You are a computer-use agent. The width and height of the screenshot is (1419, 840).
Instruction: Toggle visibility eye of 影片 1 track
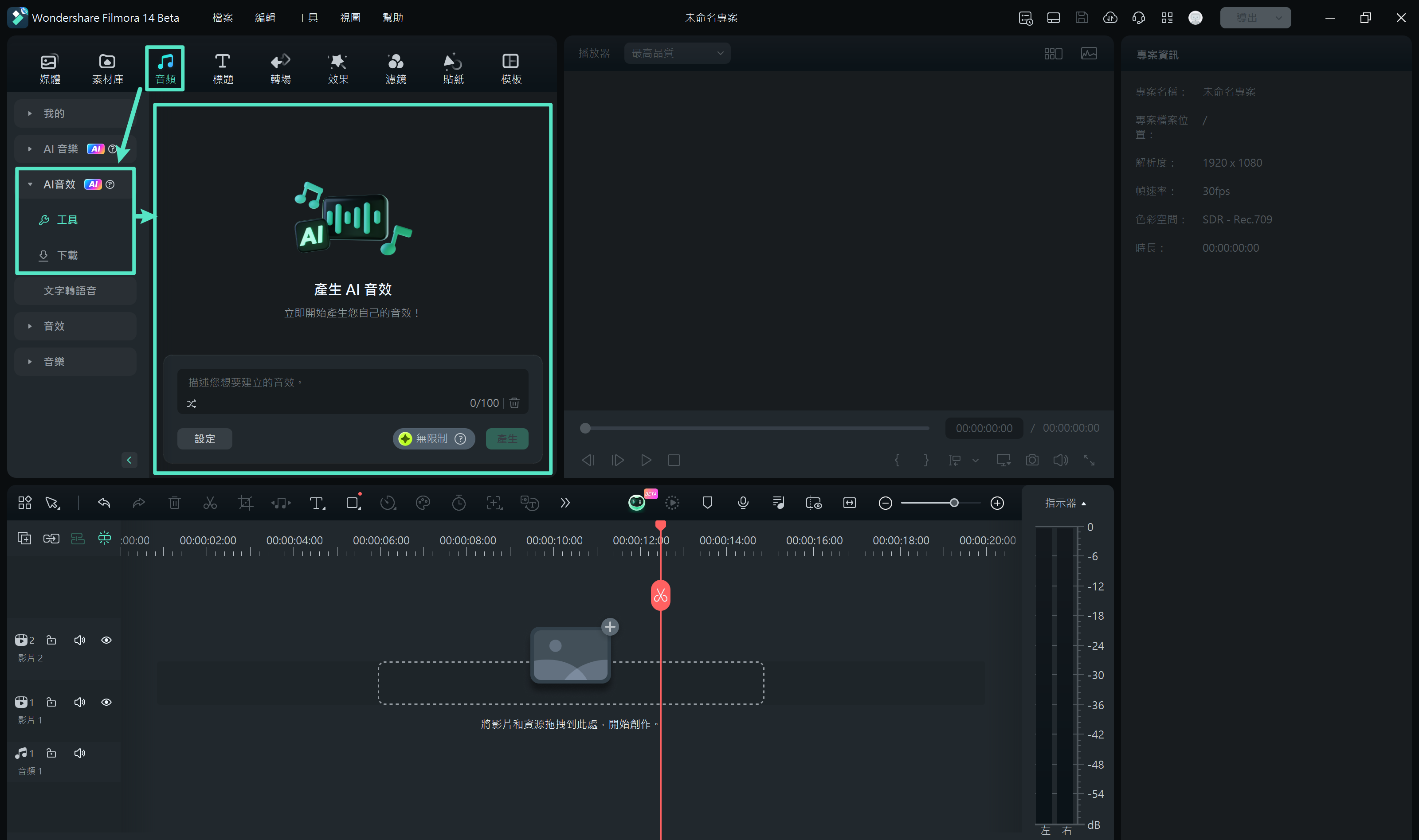[x=106, y=702]
